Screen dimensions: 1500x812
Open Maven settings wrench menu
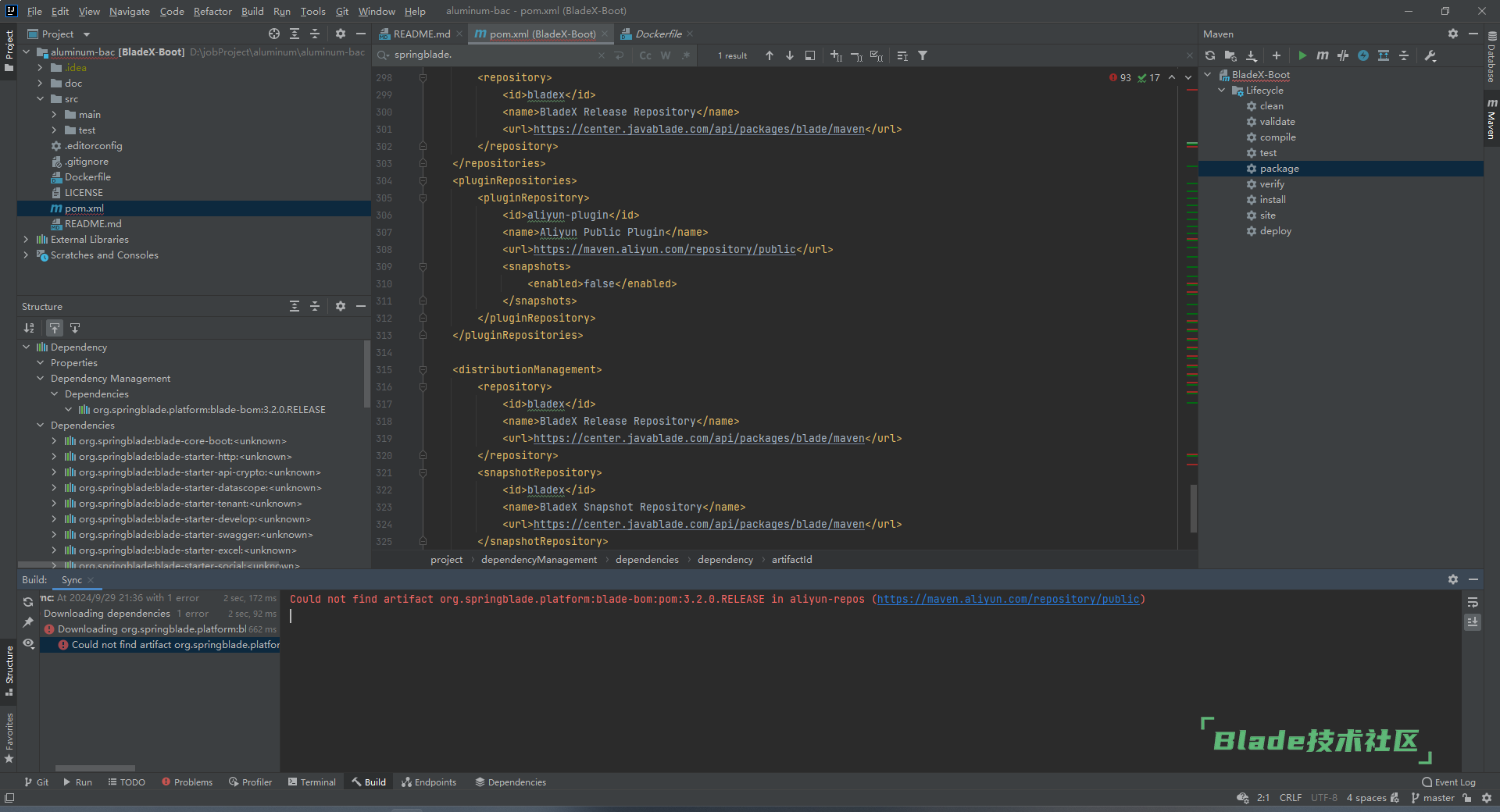click(x=1430, y=55)
